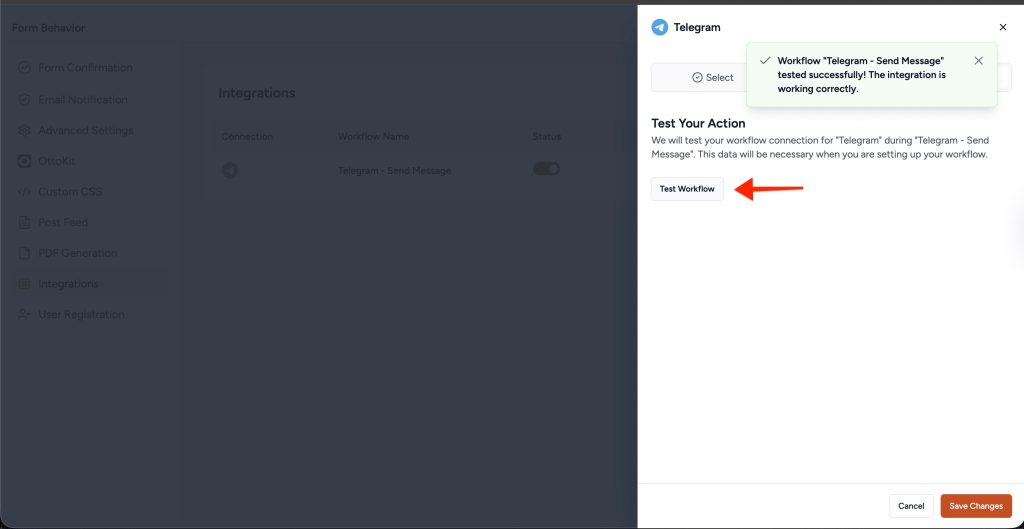Toggle the Telegram - Send Message status switch
Viewport: 1024px width, 529px height.
tap(546, 169)
